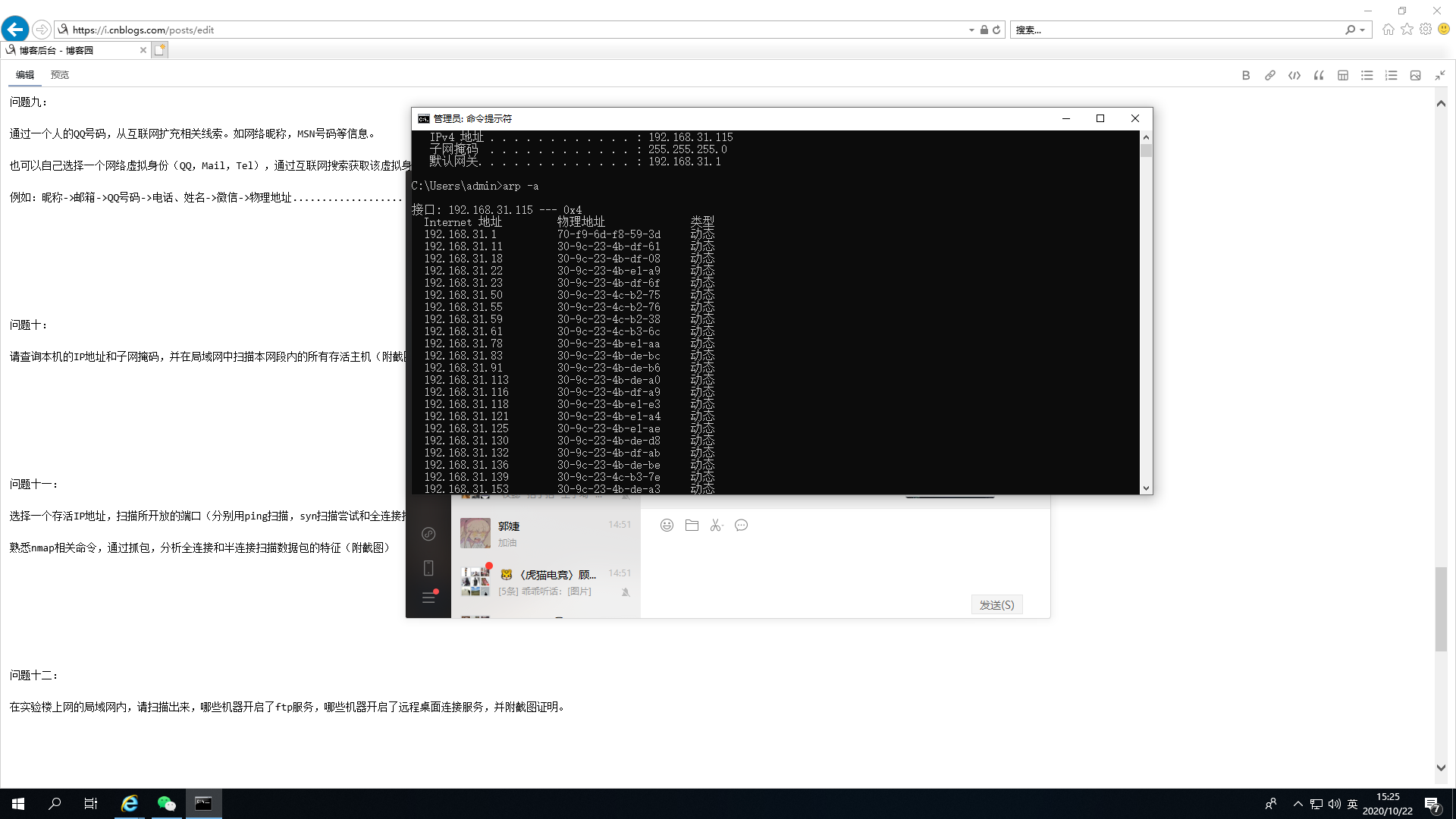
Task: Open the WeChat screenshot scissors tool
Action: coord(716,526)
